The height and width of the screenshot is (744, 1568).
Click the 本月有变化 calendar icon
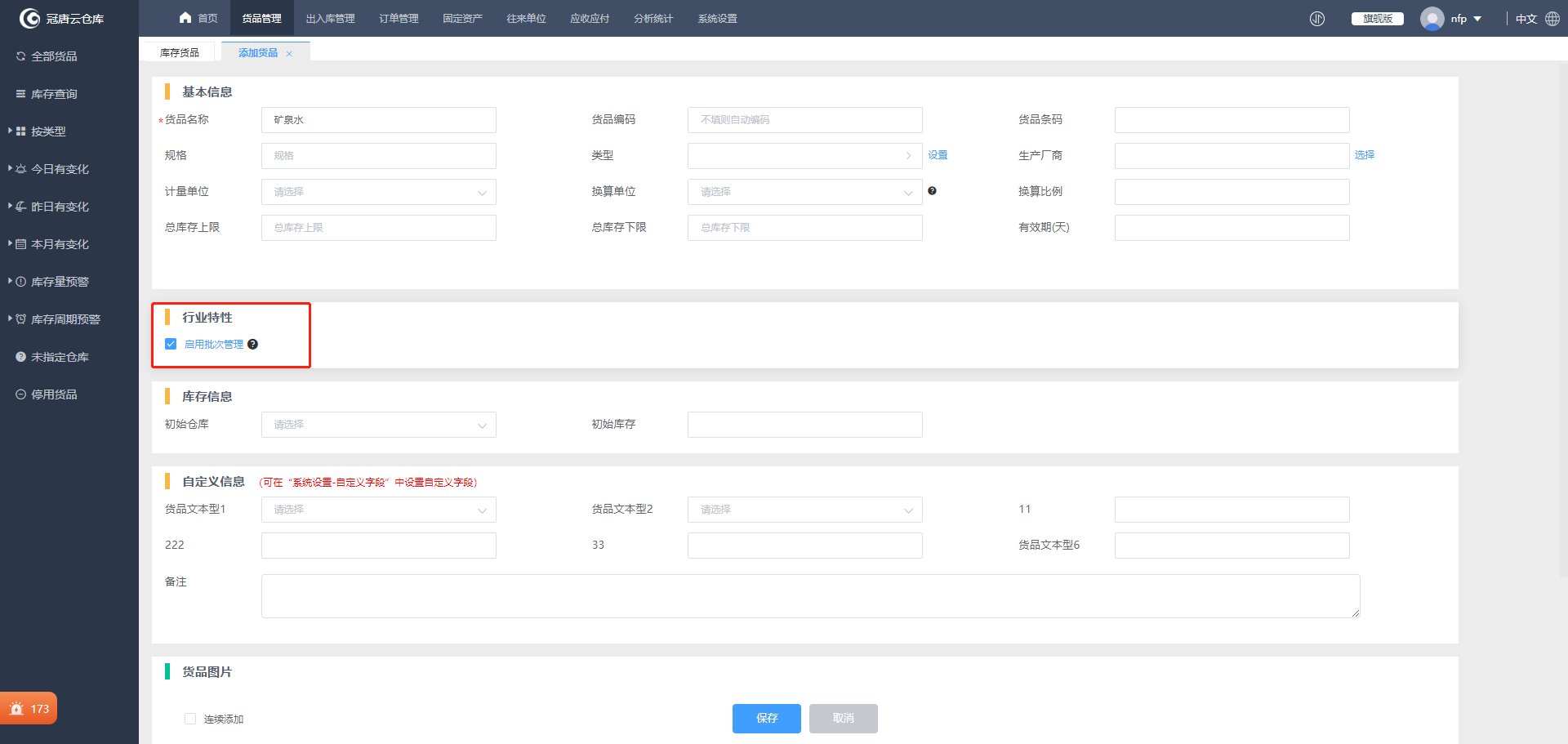pyautogui.click(x=21, y=244)
